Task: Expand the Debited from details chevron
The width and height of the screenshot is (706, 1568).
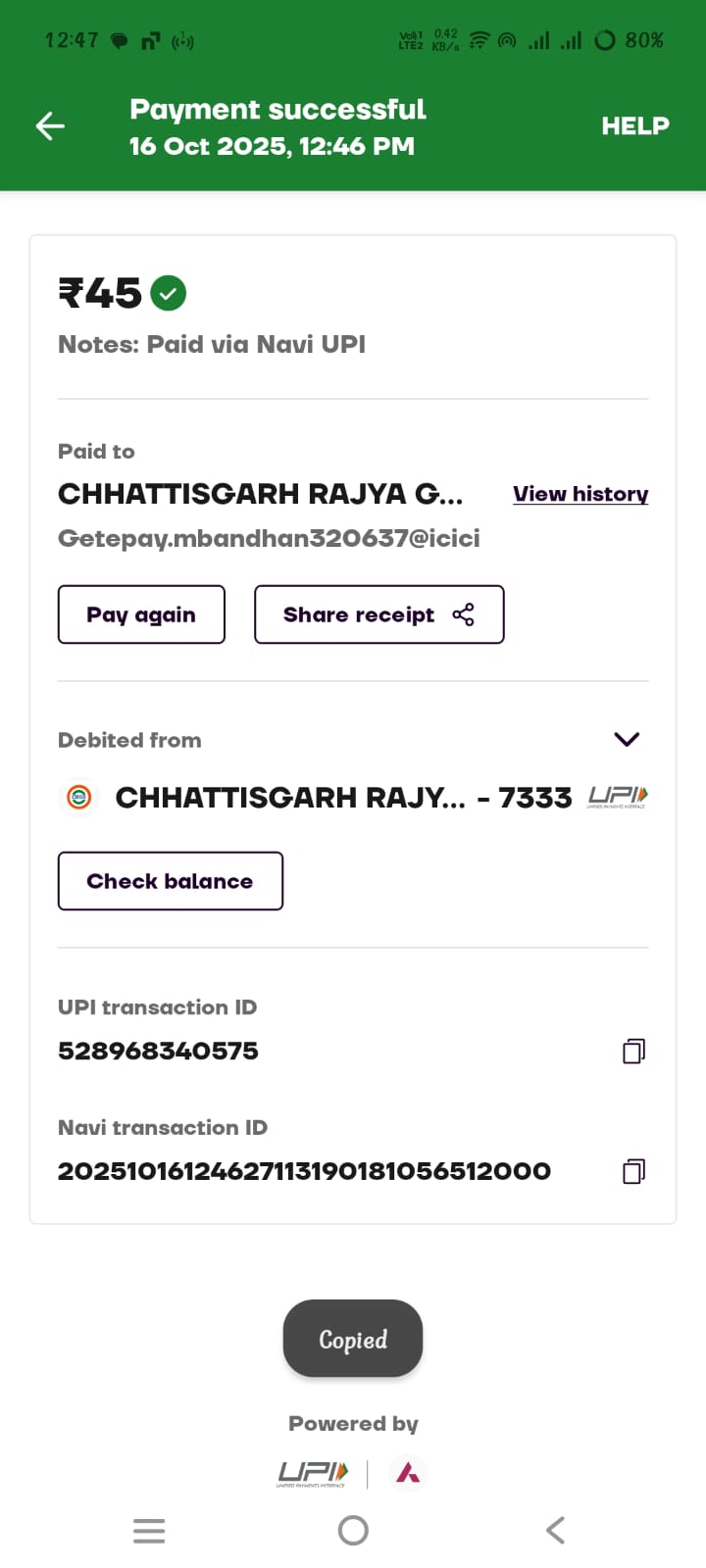Action: point(627,740)
